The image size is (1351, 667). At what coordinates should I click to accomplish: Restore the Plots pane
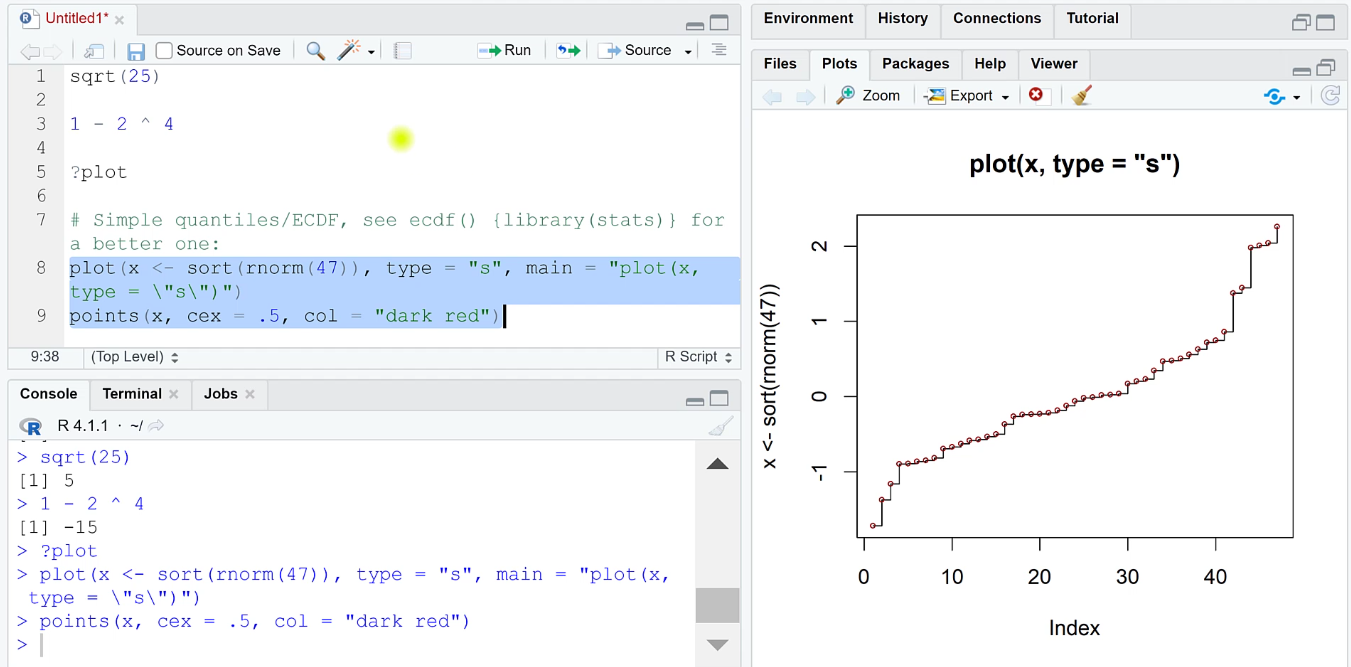point(1326,68)
